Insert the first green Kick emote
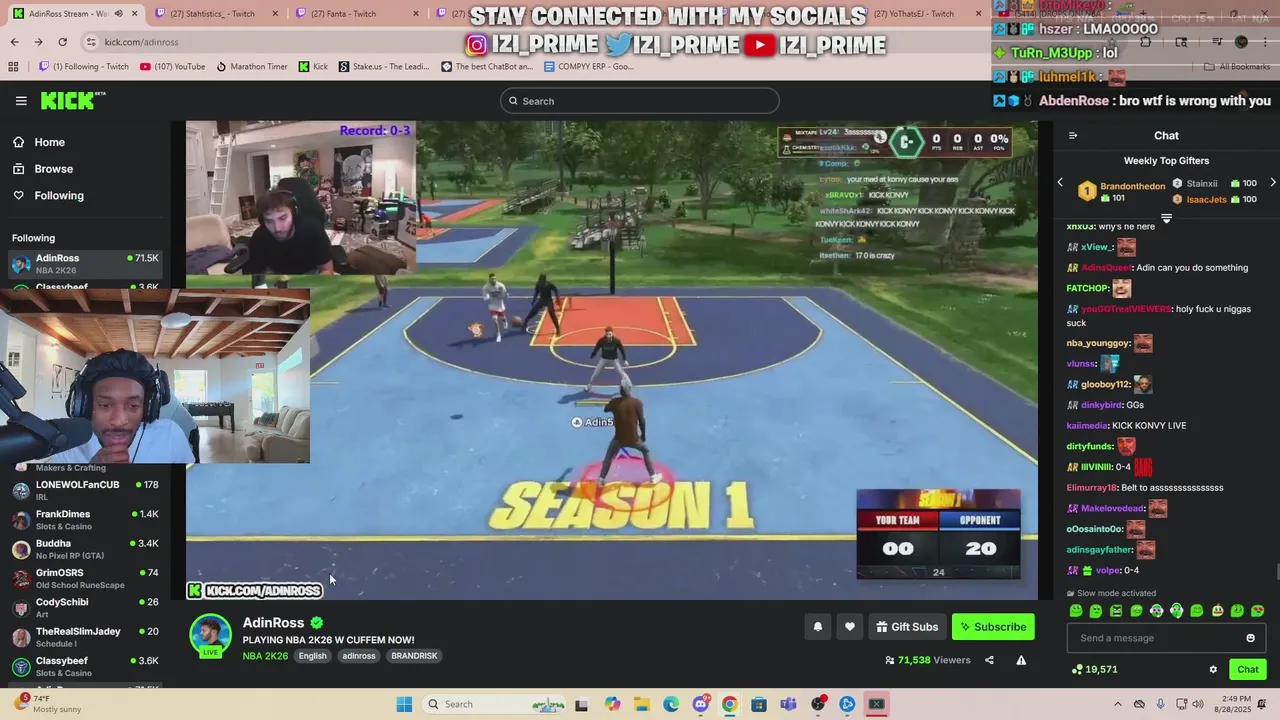Viewport: 1280px width, 720px height. pyautogui.click(x=1076, y=611)
